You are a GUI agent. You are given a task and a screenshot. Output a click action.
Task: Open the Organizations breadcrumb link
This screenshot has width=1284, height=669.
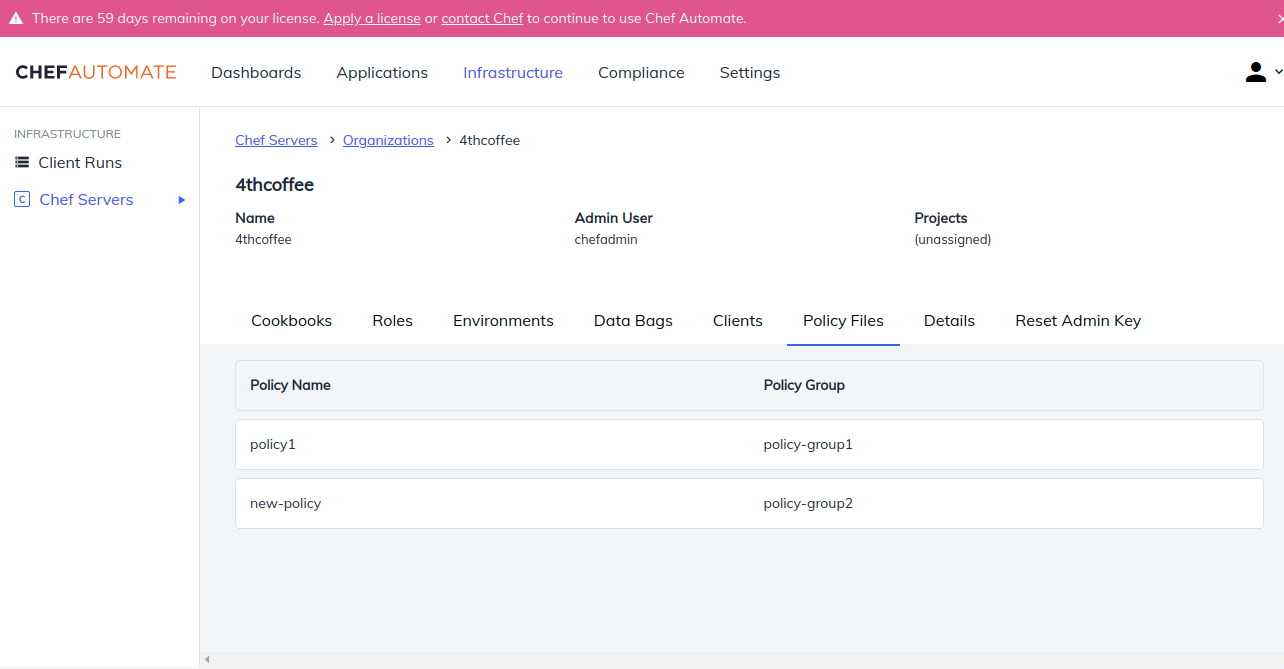click(388, 140)
